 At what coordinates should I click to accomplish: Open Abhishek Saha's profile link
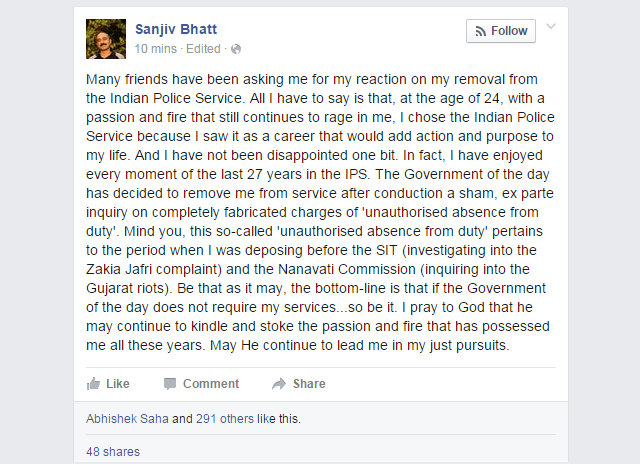pos(127,419)
